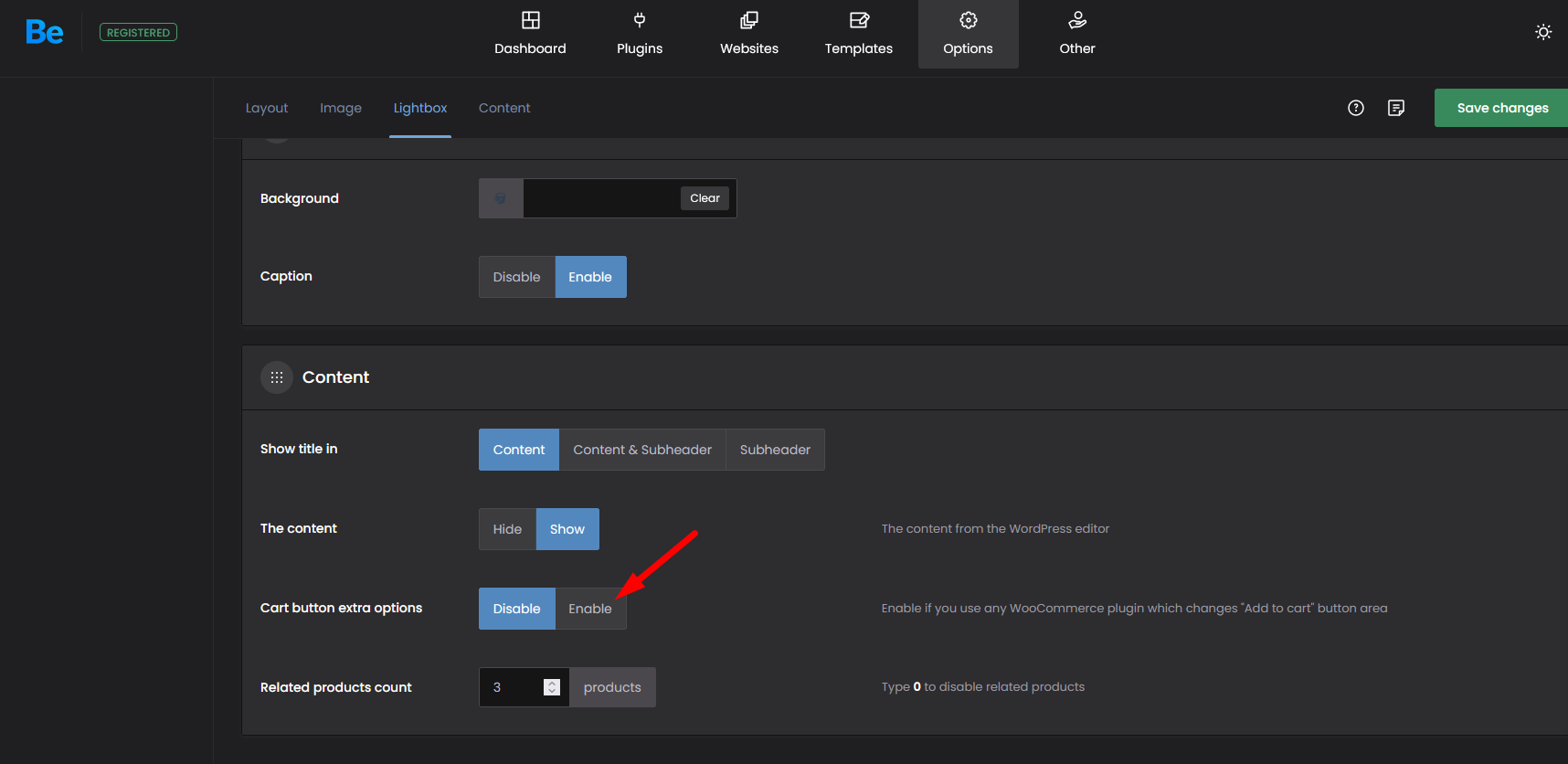Show title in Subheader only
This screenshot has width=1568, height=764.
pyautogui.click(x=775, y=450)
